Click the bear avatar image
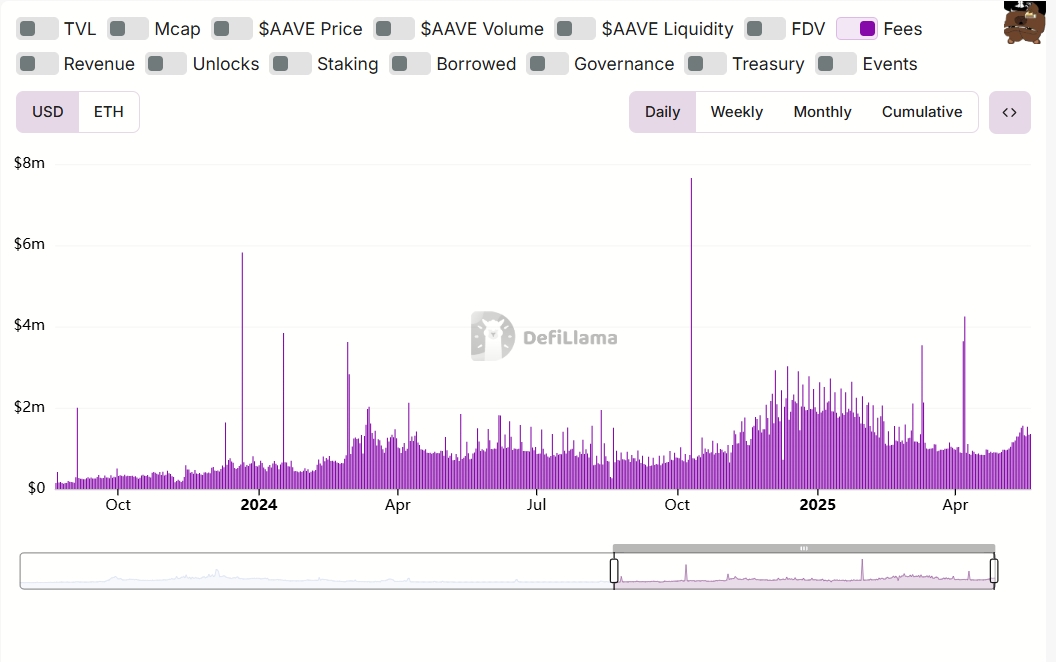The height and width of the screenshot is (662, 1056). point(1024,22)
